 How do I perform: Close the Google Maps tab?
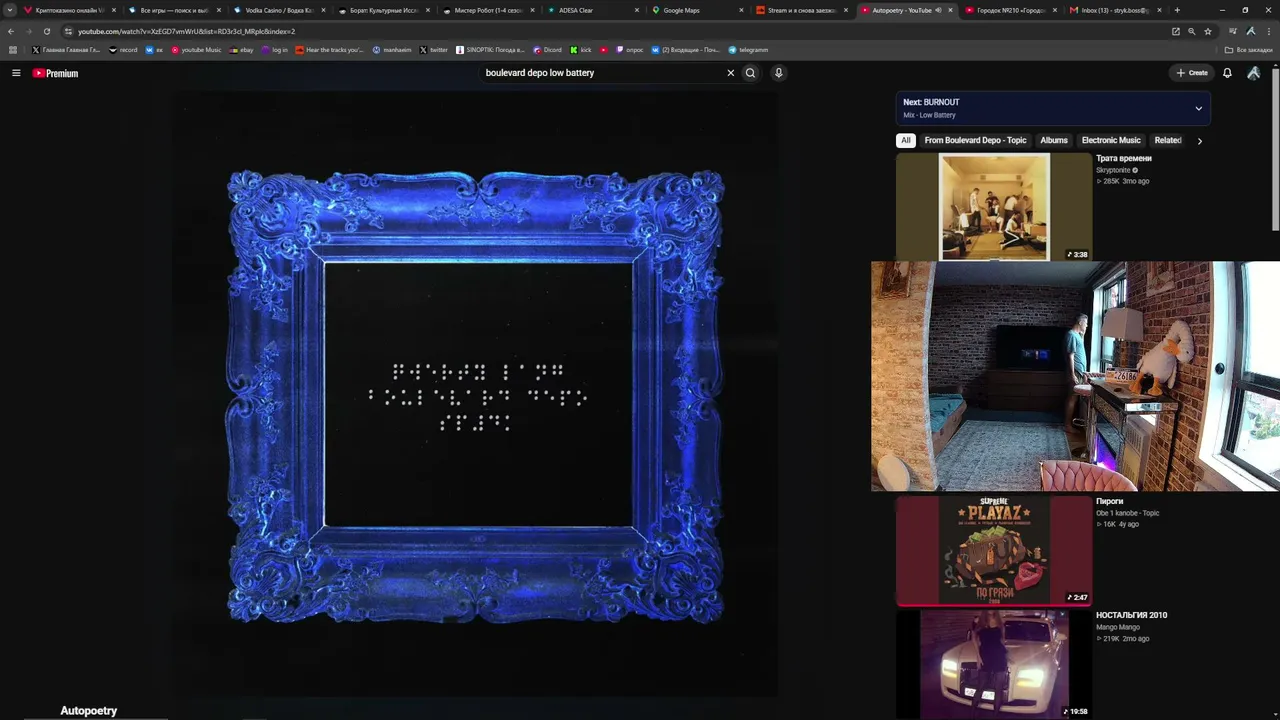coord(741,10)
